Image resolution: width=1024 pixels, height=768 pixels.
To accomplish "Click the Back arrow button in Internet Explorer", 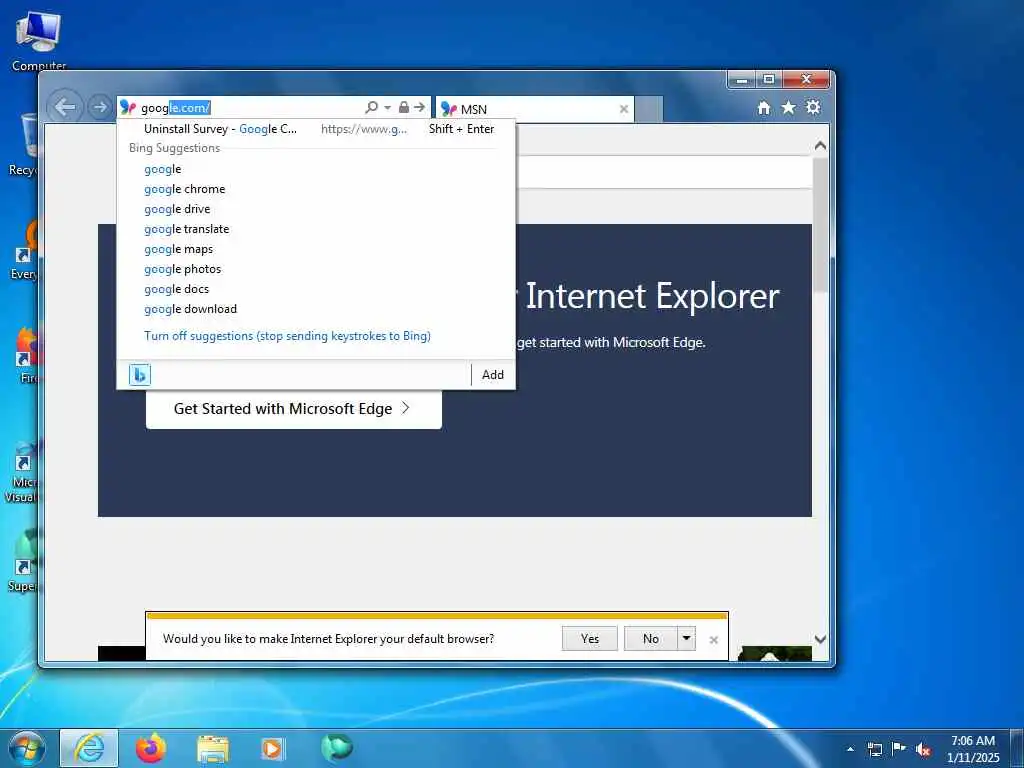I will [x=65, y=107].
